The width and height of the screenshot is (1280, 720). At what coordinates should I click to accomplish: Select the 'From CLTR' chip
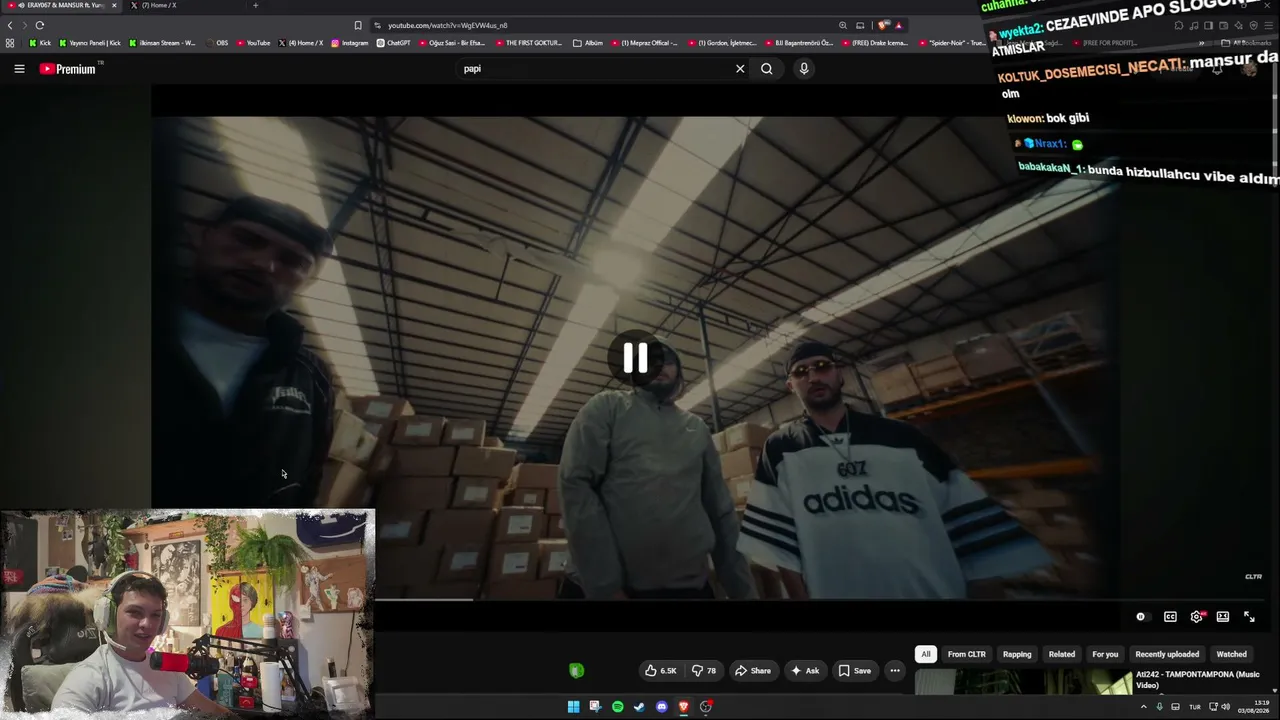pos(966,654)
